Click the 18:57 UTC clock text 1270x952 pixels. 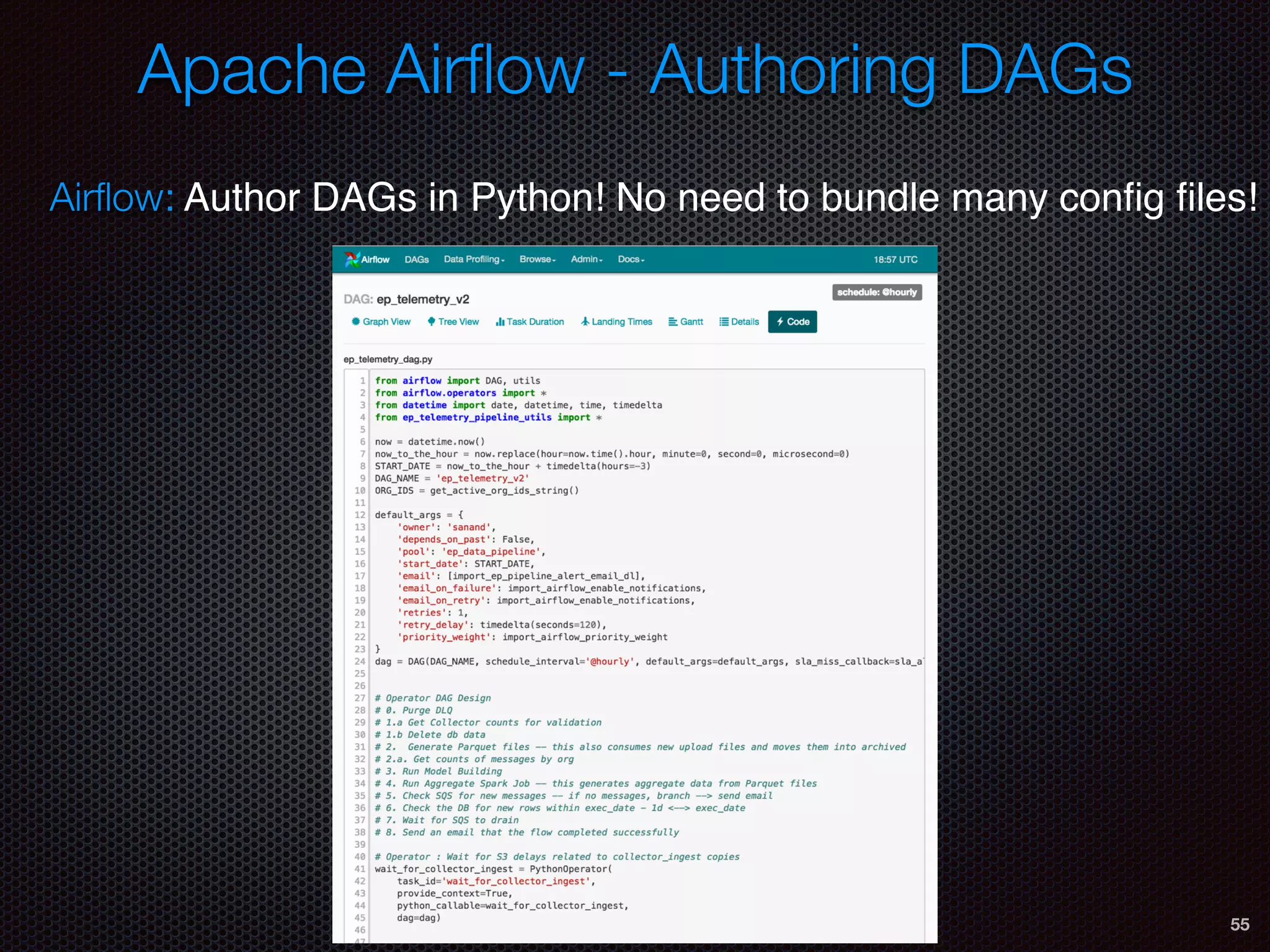(895, 260)
